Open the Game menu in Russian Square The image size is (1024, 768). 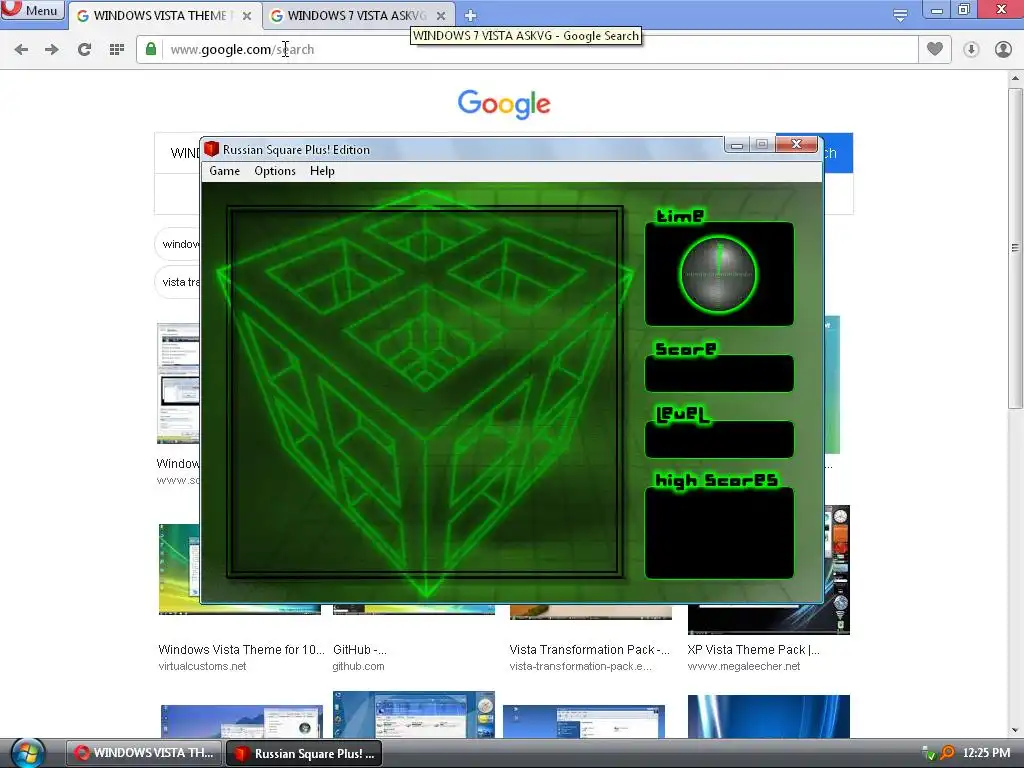coord(224,171)
